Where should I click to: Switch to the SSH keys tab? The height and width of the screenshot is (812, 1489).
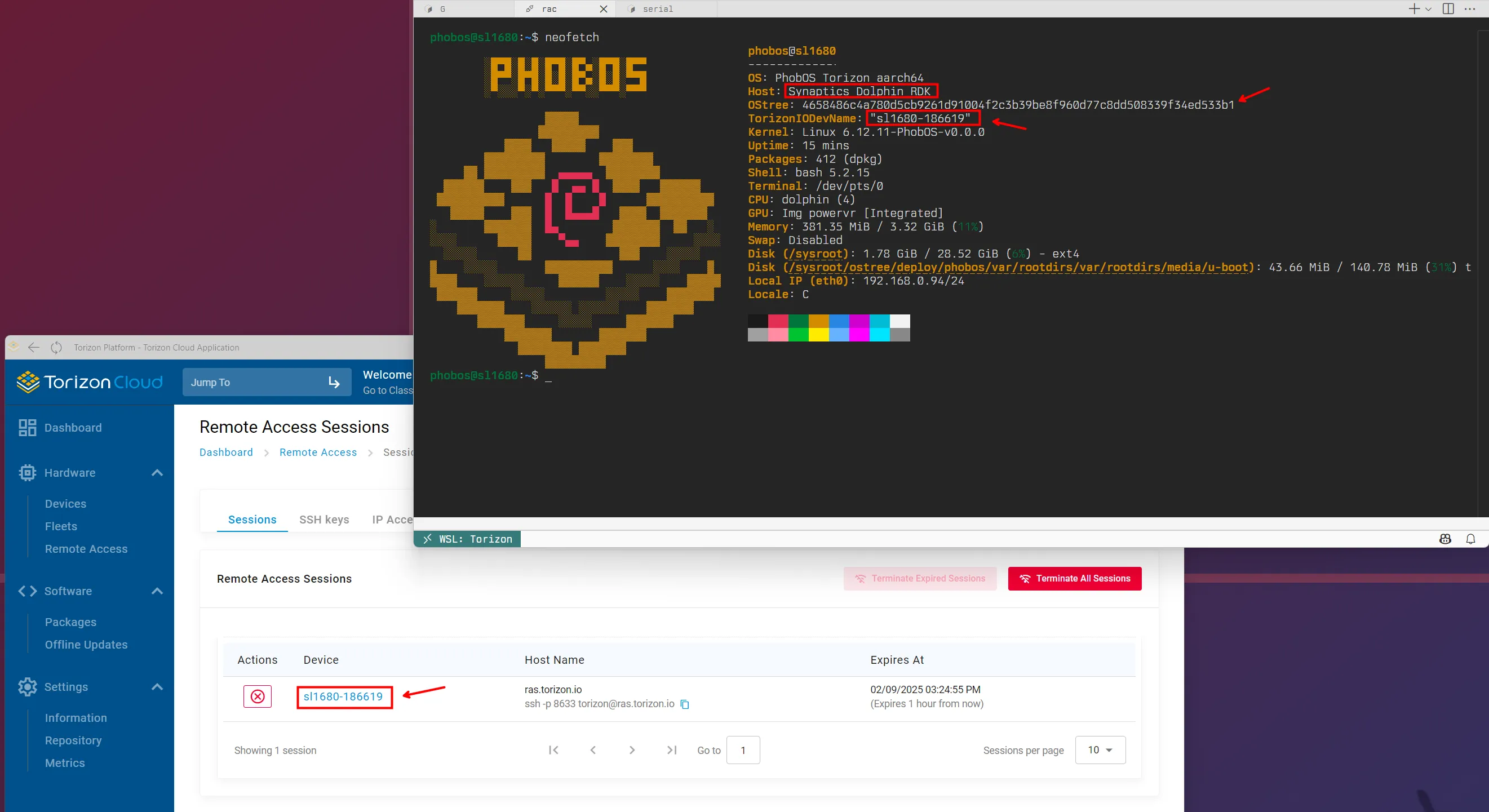click(x=324, y=520)
